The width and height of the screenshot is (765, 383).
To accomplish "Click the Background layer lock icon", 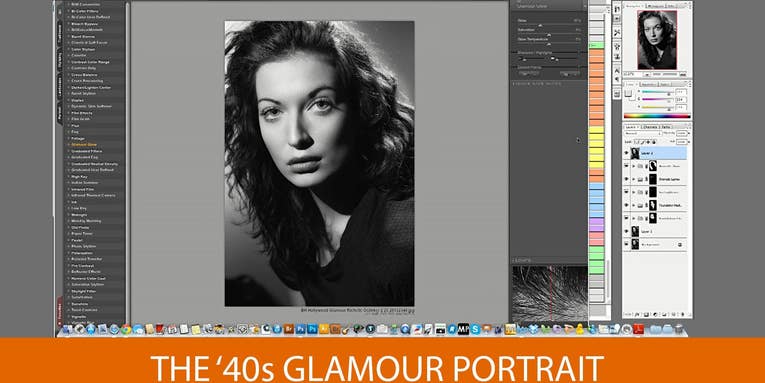I will [x=680, y=244].
